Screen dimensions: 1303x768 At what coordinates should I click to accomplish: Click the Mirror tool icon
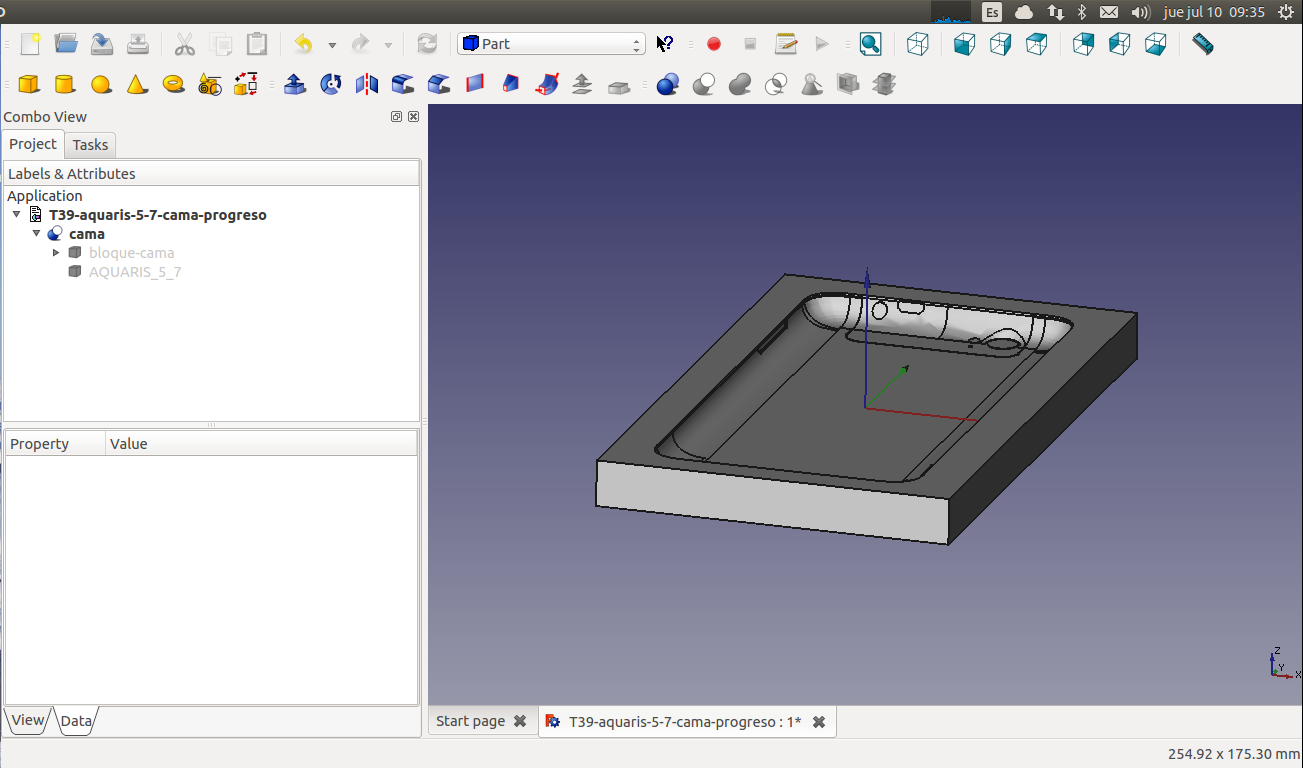[x=367, y=85]
